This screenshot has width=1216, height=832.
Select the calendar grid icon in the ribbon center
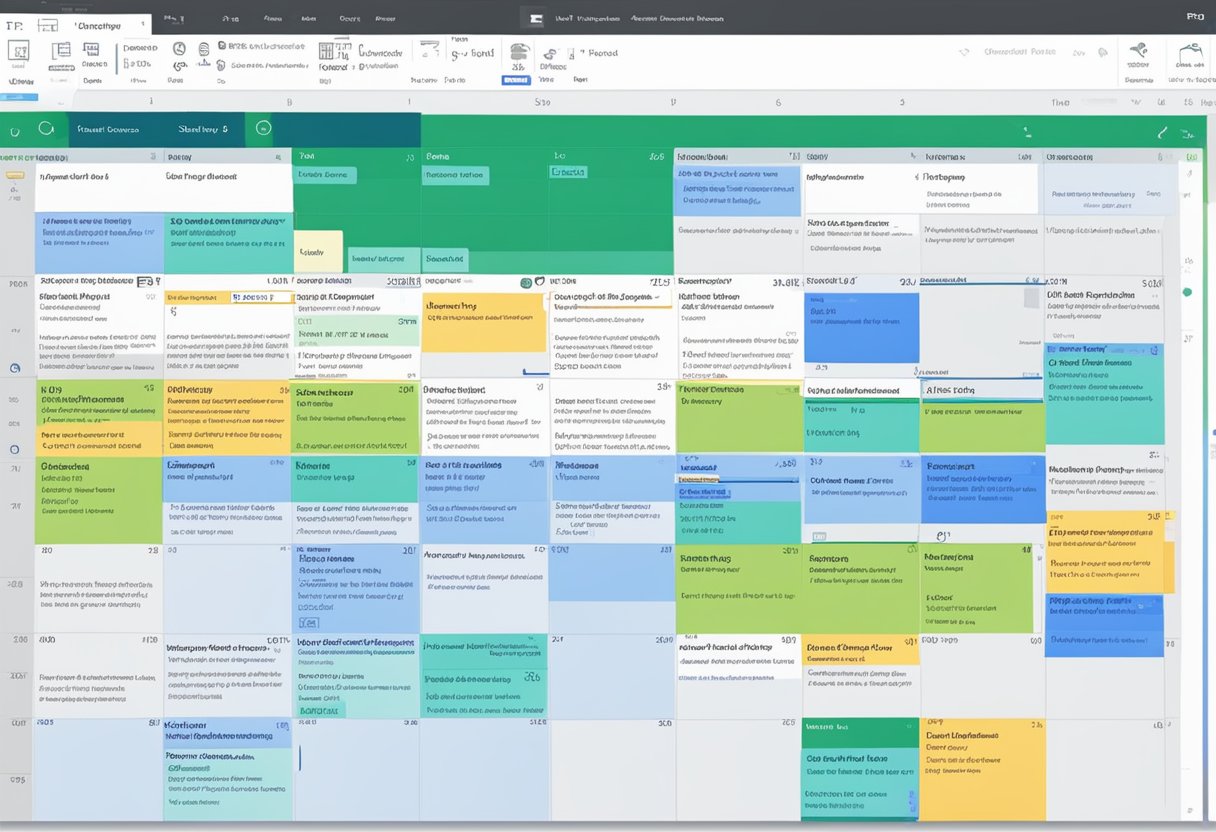click(326, 51)
